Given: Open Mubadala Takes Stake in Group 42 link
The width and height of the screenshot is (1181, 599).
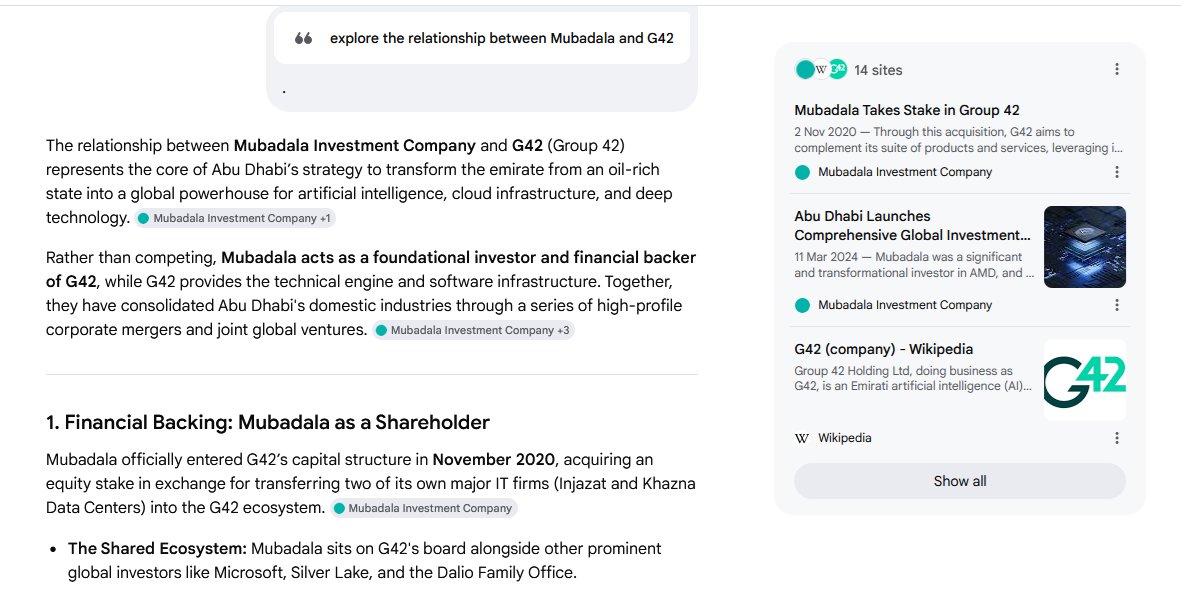Looking at the screenshot, I should [907, 110].
